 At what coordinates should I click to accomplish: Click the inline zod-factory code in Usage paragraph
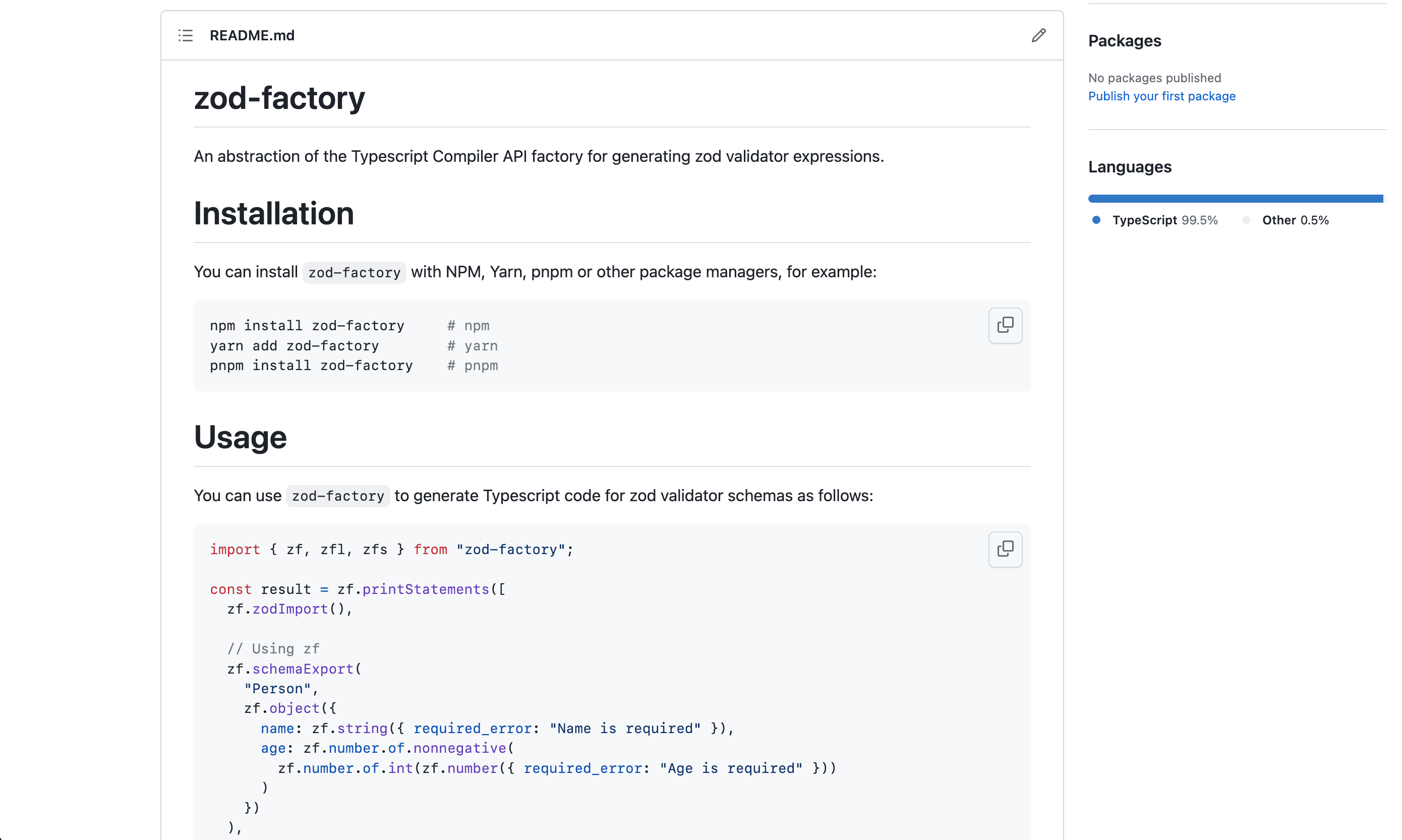338,496
